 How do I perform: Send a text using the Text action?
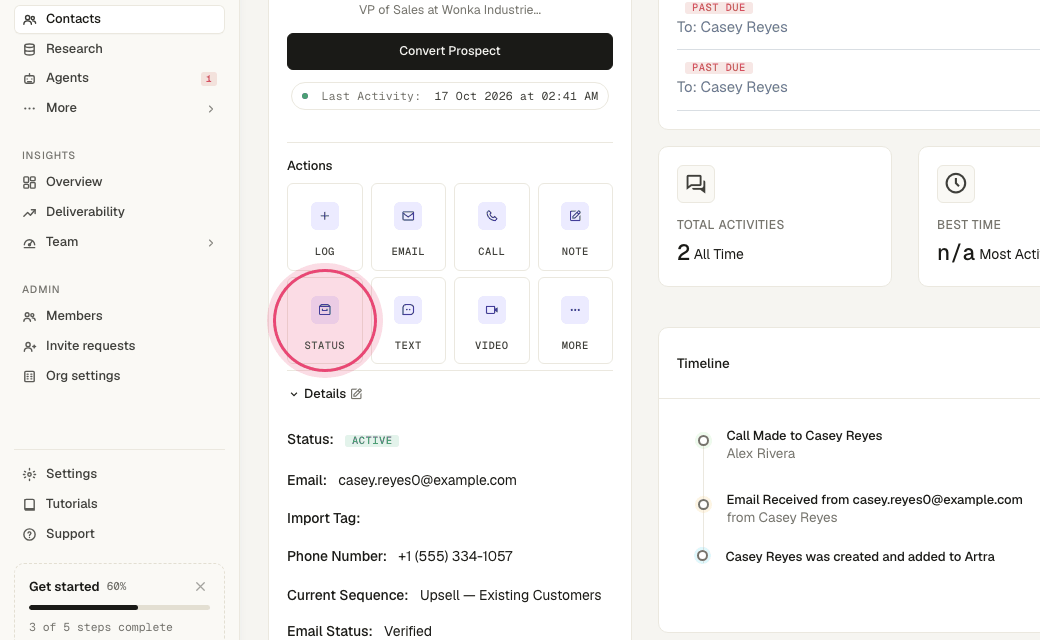coord(408,320)
